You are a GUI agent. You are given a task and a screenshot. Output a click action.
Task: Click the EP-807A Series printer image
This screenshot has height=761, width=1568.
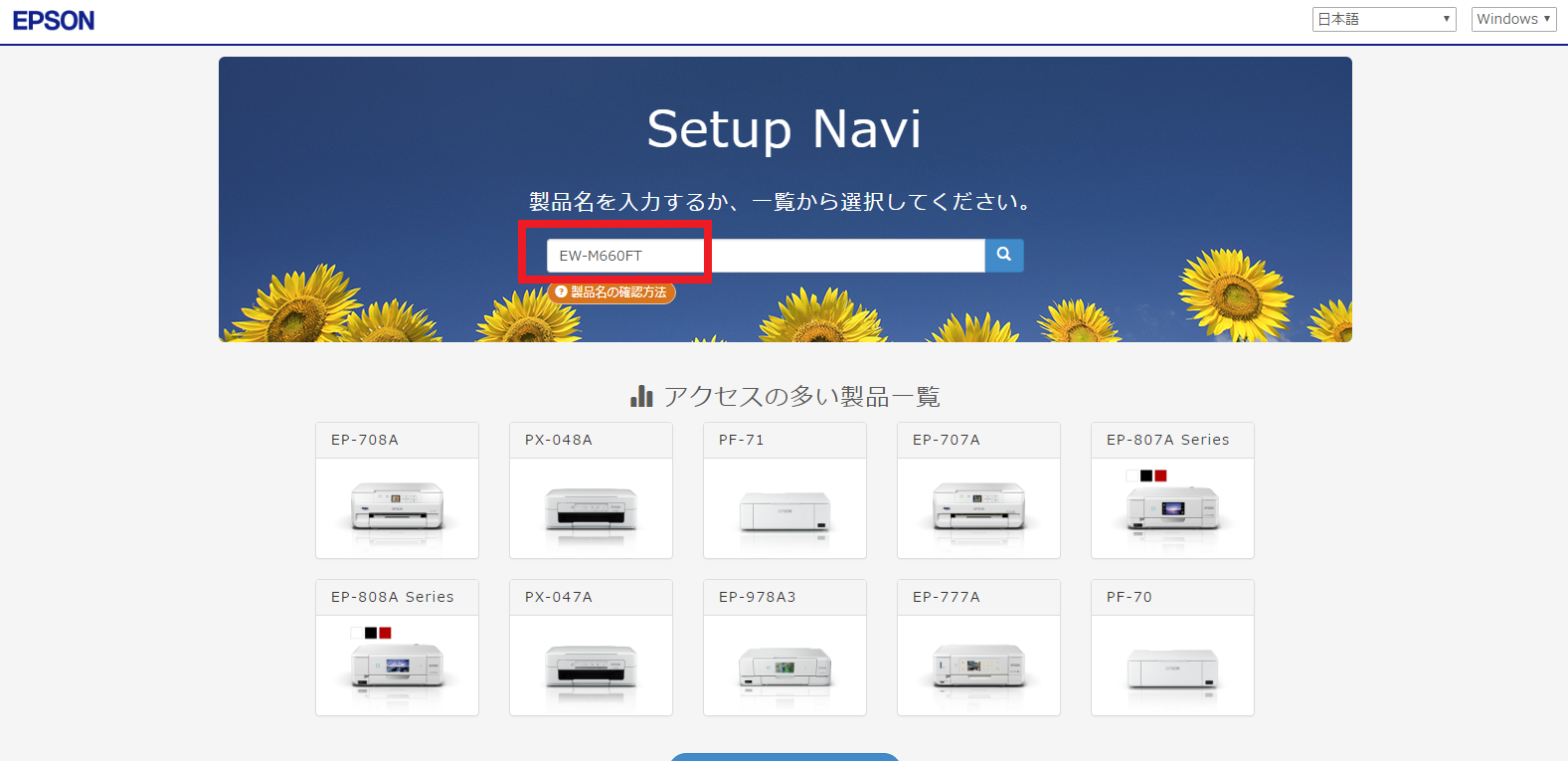pos(1172,510)
